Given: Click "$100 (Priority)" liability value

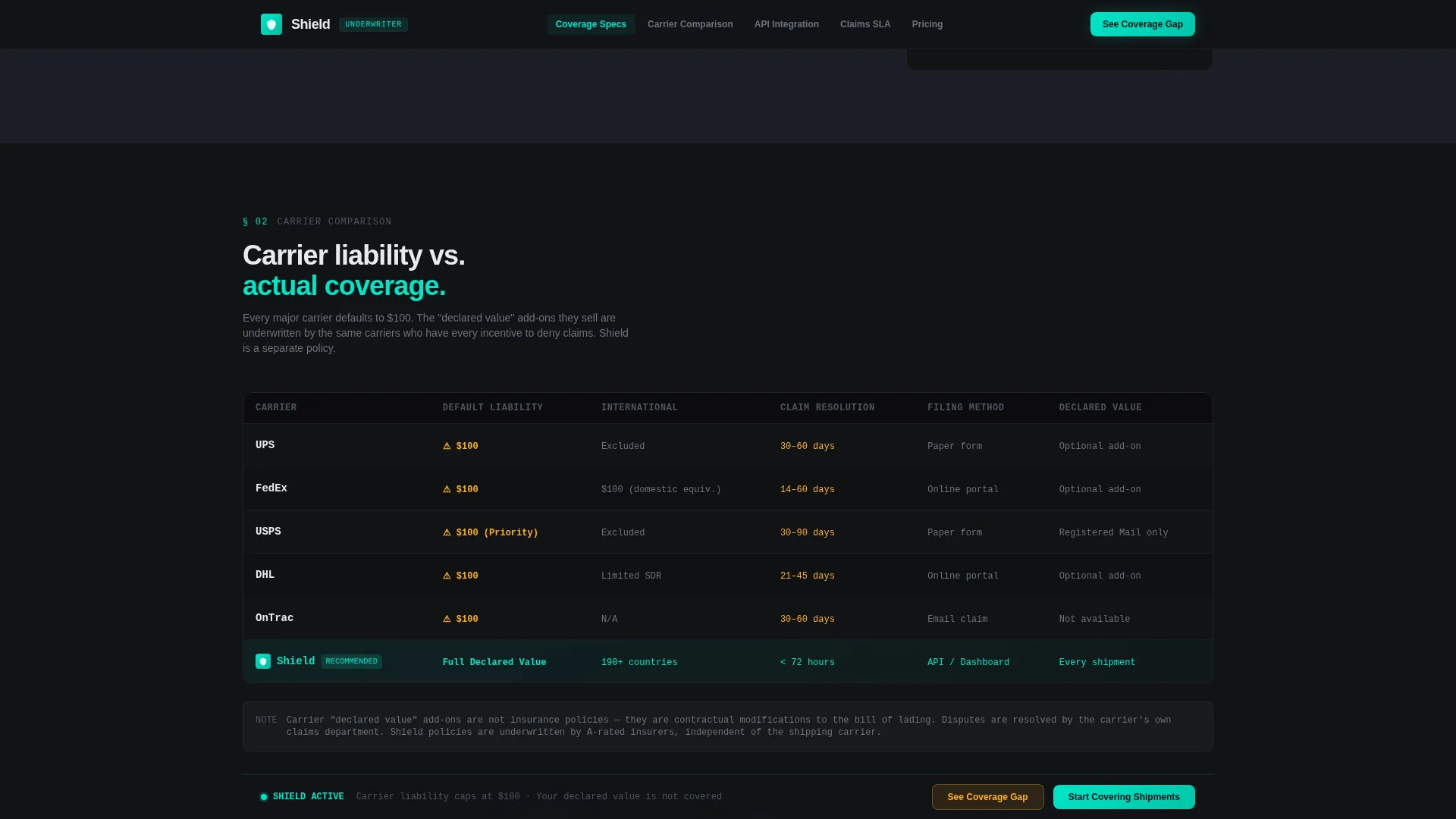Looking at the screenshot, I should click(x=497, y=533).
